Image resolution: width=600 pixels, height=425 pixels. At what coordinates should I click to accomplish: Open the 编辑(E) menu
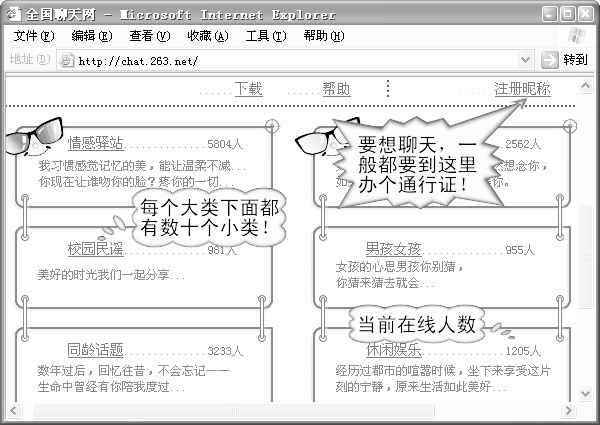92,36
